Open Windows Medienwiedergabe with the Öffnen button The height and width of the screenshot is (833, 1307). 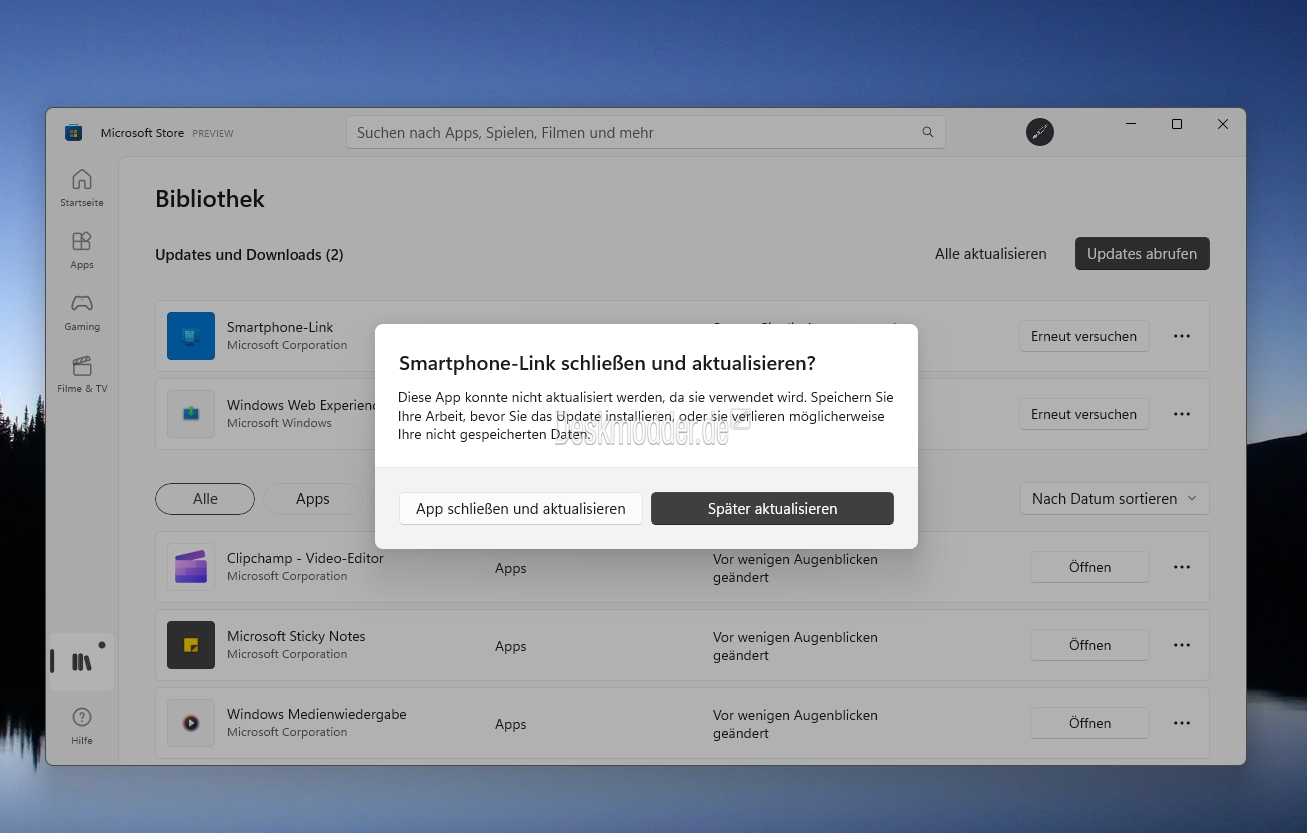(x=1090, y=723)
